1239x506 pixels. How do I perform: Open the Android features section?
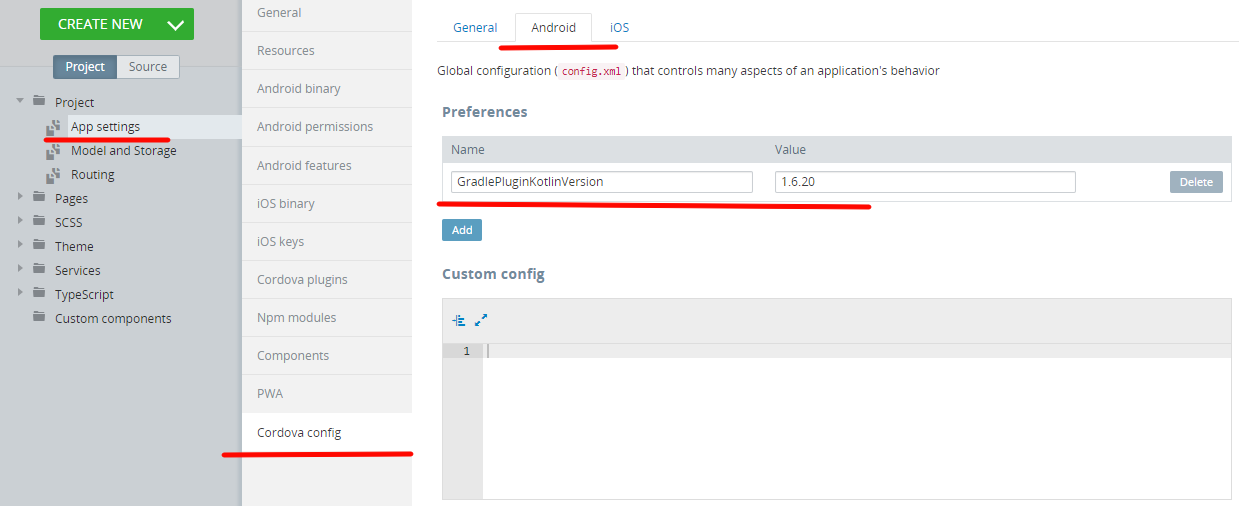327,165
